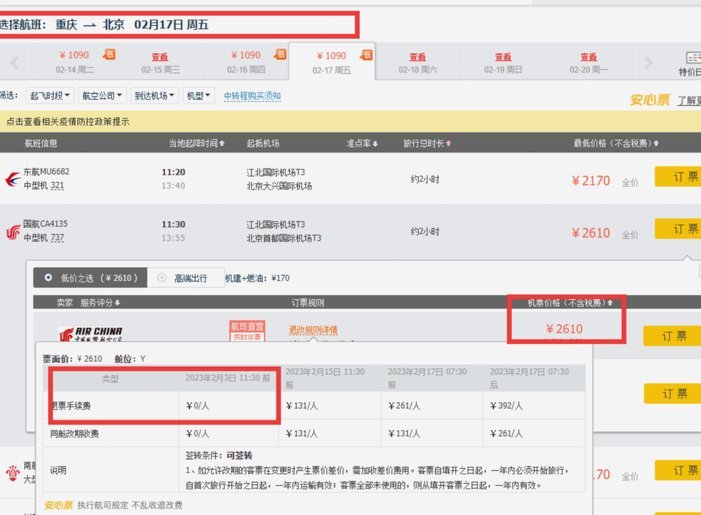Click the 了解 link beside 安心票
Screen dimensions: 701x515
pos(688,101)
